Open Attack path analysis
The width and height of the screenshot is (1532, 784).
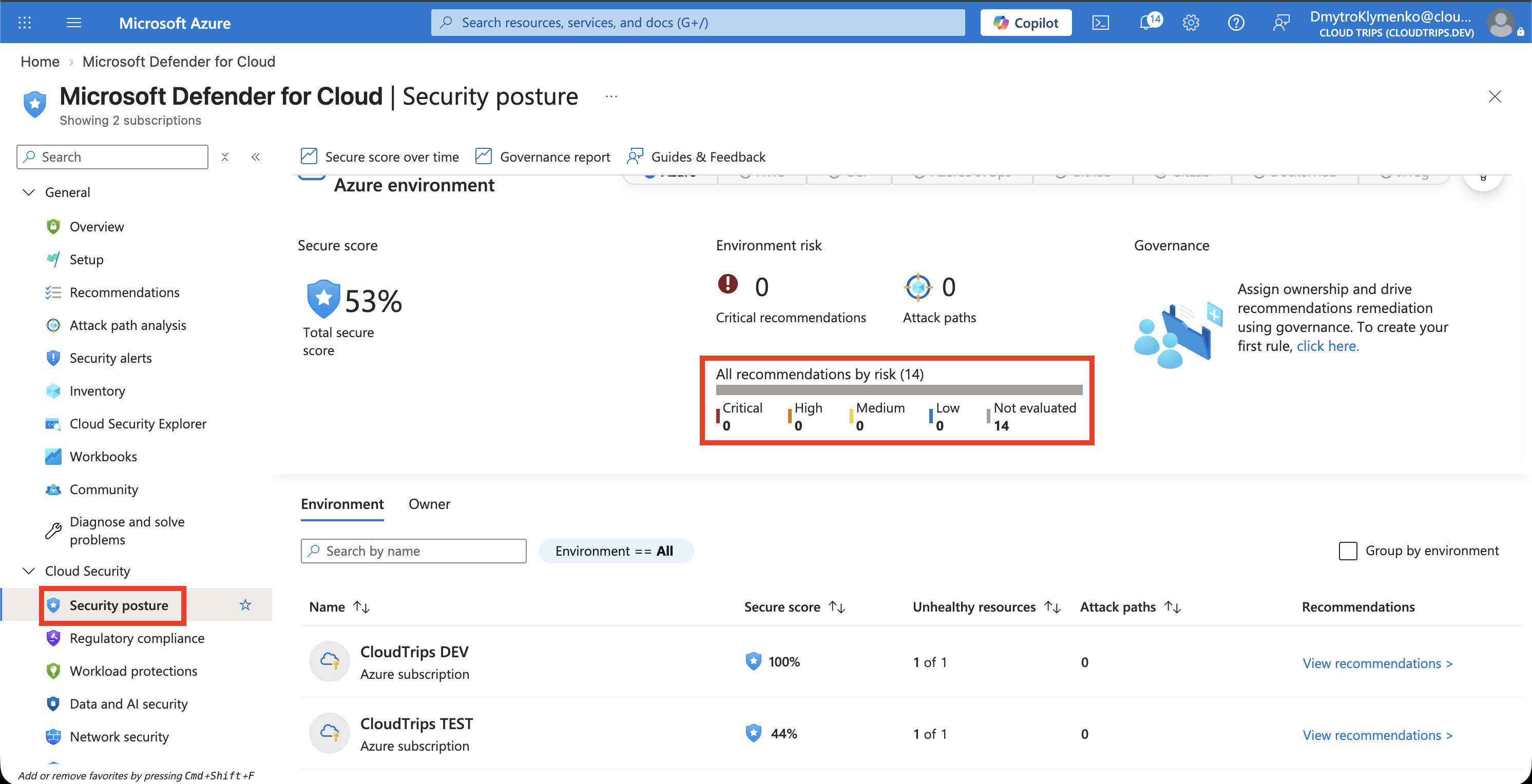(128, 325)
